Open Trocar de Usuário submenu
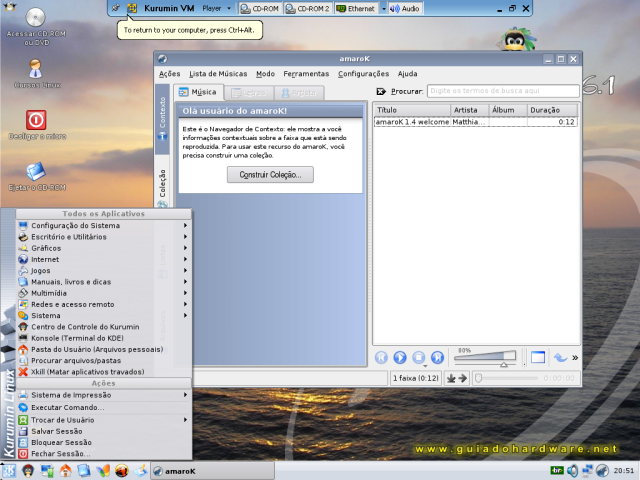This screenshot has height=480, width=640. 104,420
